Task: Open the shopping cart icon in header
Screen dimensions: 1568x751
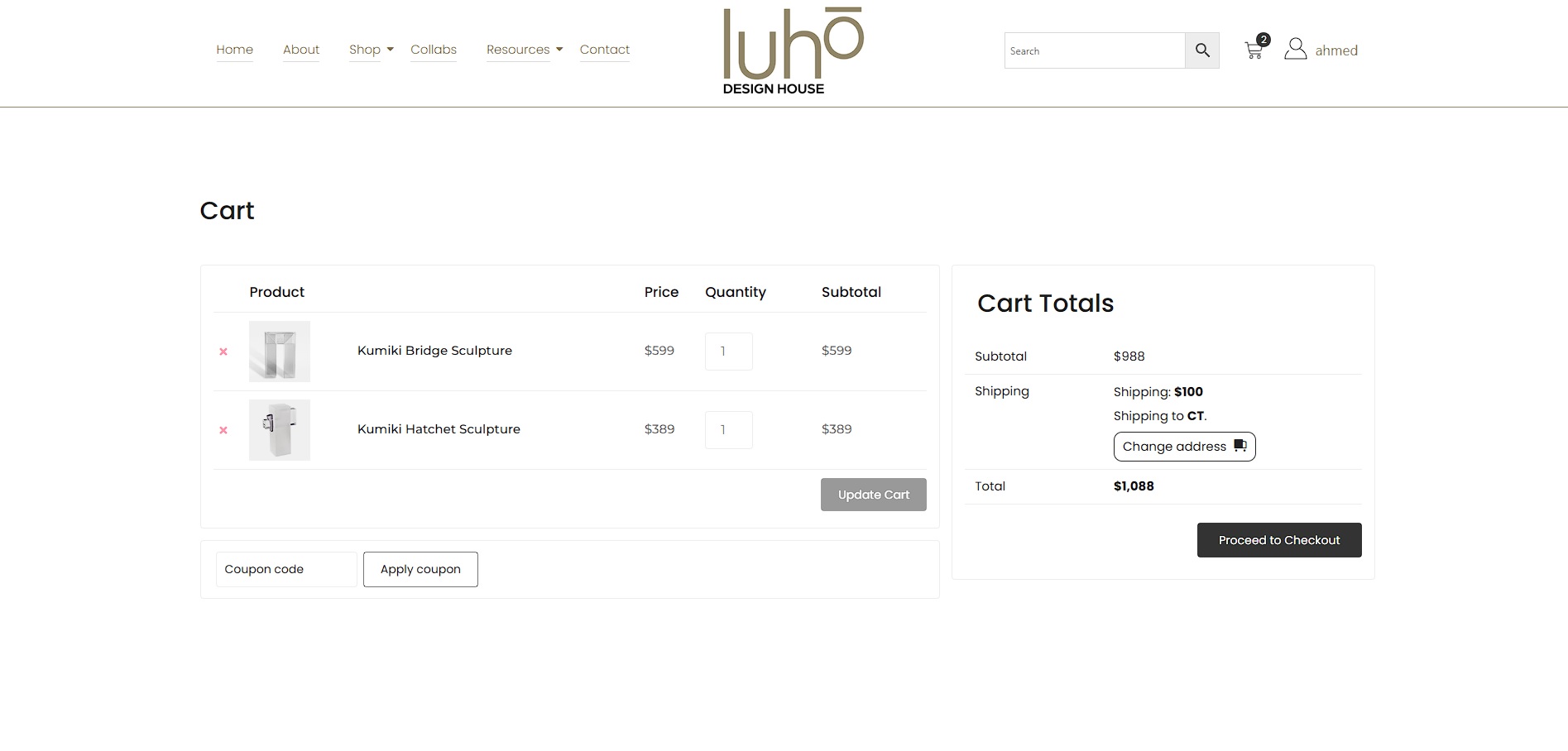Action: 1254,50
